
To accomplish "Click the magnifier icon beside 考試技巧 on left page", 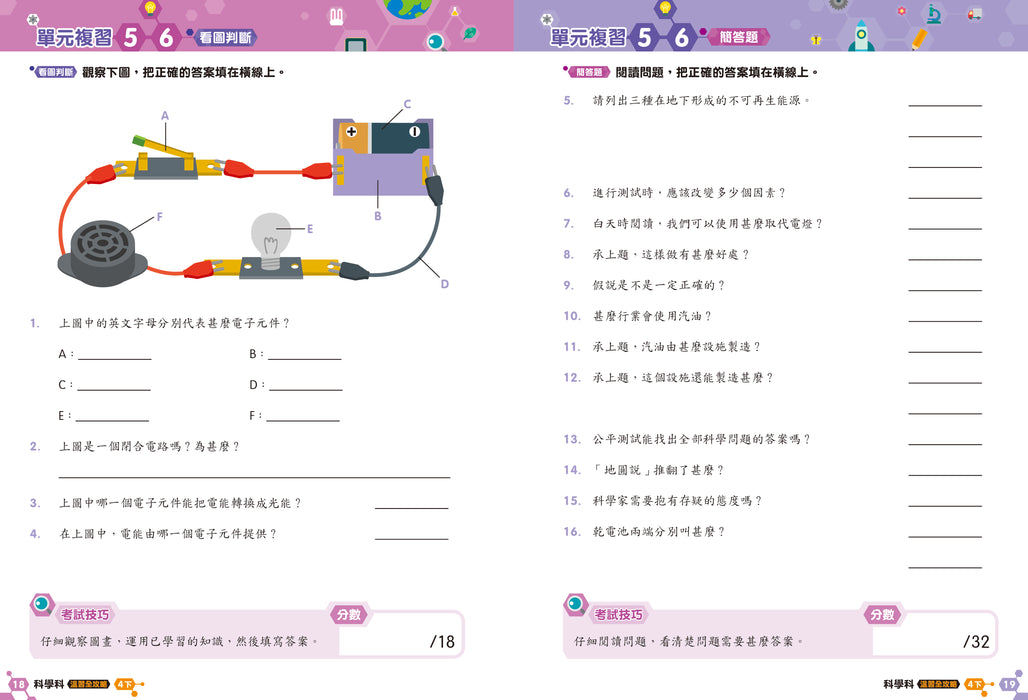I will click(x=43, y=604).
